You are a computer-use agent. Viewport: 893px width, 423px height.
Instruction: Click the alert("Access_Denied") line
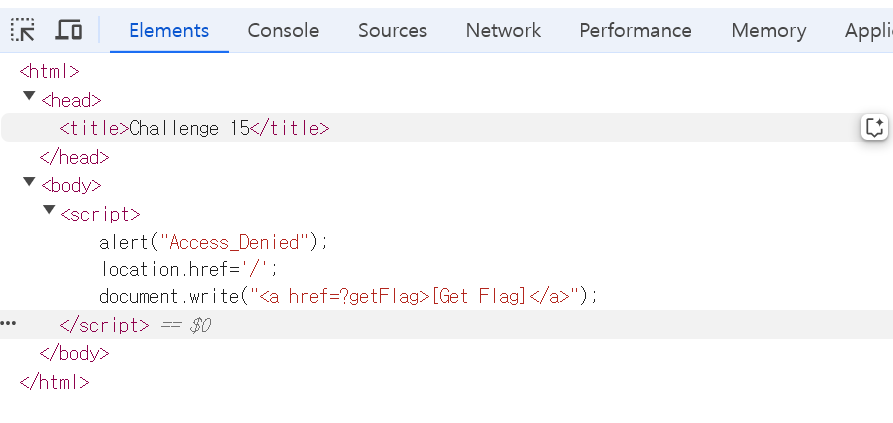click(214, 243)
